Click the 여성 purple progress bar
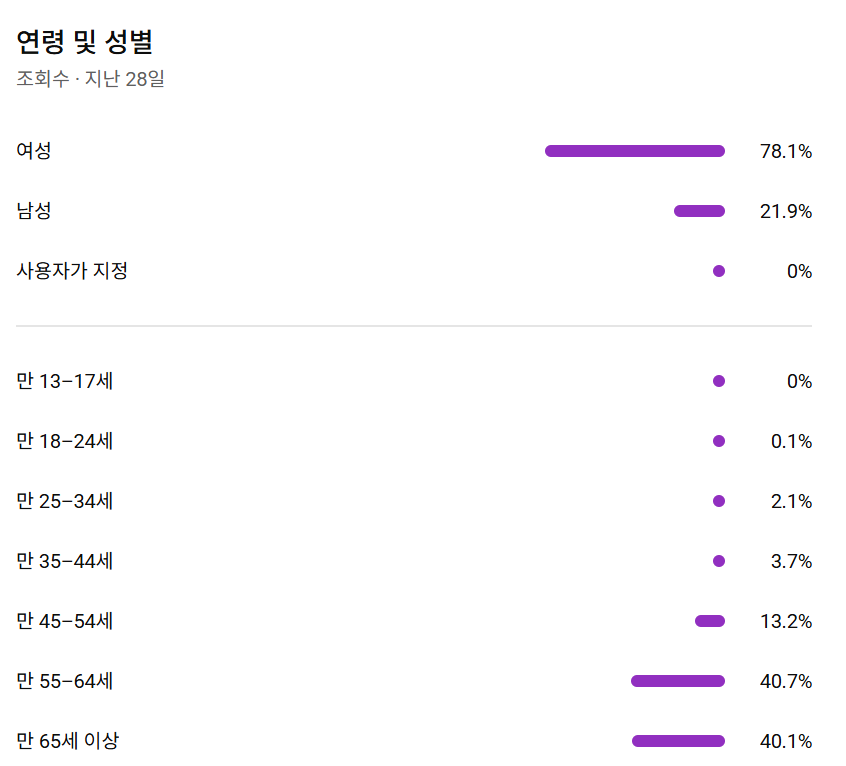This screenshot has width=846, height=766. 634,151
